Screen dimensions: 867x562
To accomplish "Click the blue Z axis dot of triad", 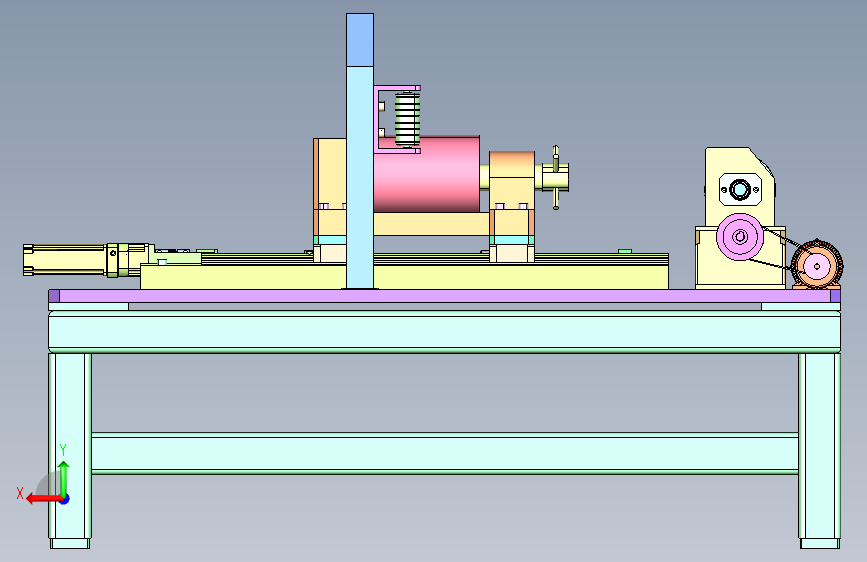I will click(x=65, y=499).
